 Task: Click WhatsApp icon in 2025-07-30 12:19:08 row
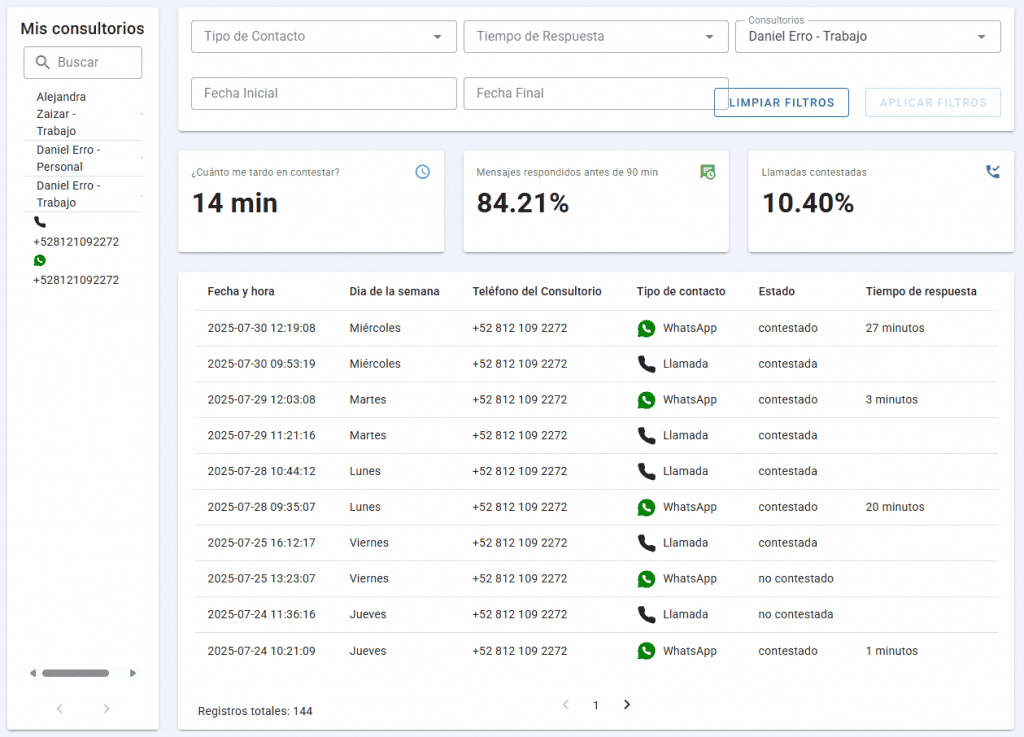pyautogui.click(x=646, y=328)
